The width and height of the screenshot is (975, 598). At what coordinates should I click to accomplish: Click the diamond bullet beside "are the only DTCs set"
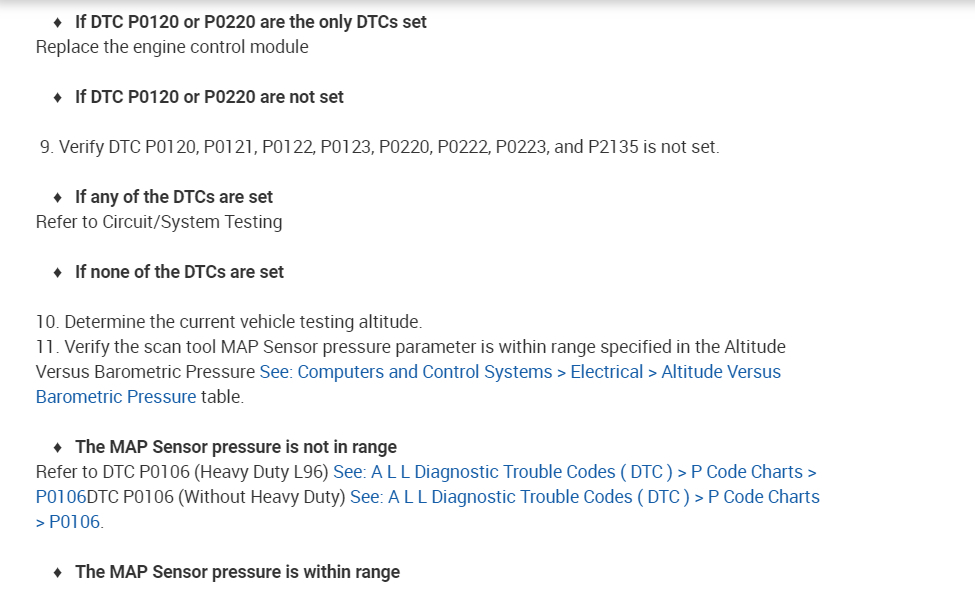point(58,22)
